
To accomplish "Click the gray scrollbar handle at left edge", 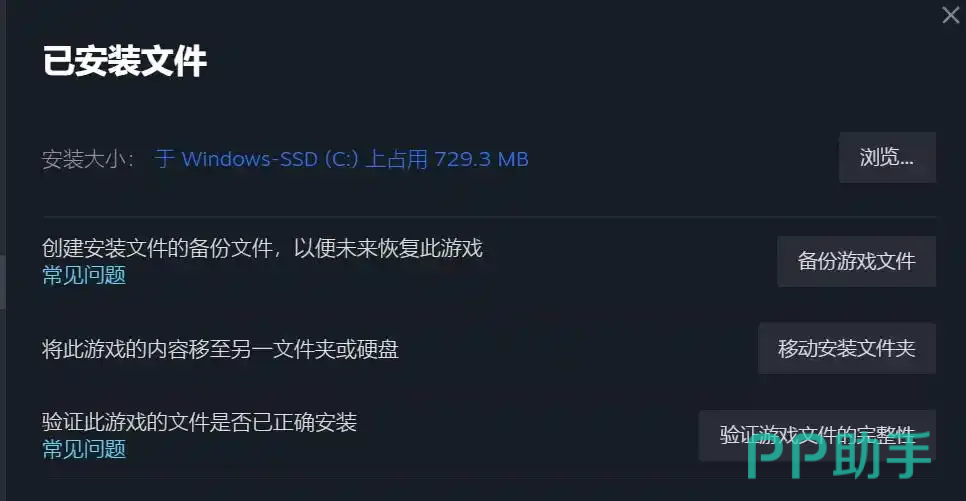I will click(2, 281).
